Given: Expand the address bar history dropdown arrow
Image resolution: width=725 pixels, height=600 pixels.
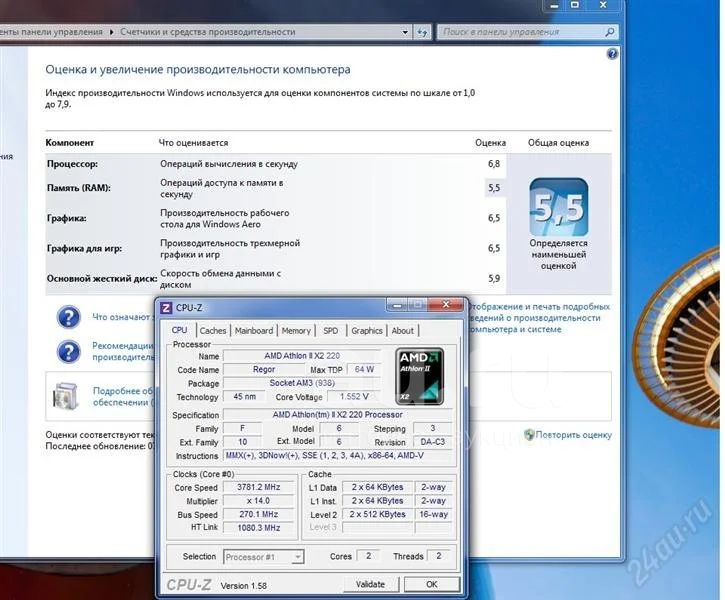Looking at the screenshot, I should (x=404, y=32).
